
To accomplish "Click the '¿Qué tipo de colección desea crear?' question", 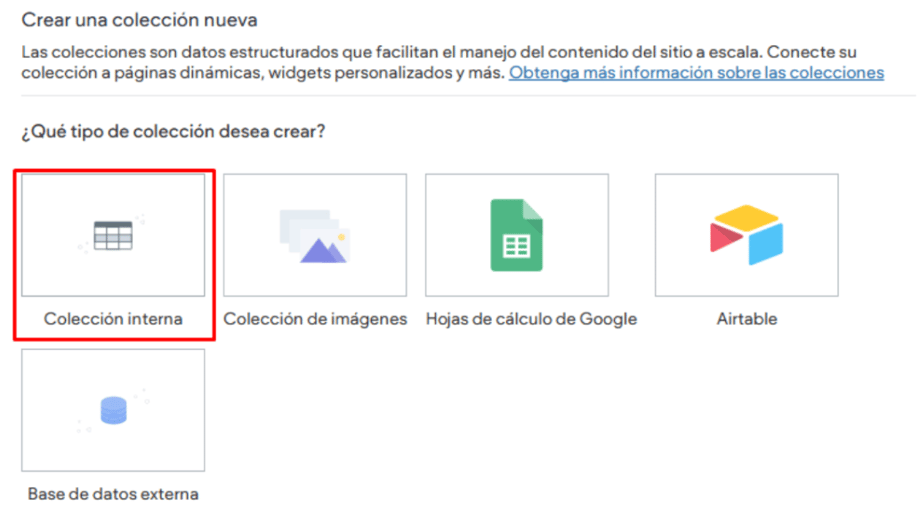I will click(x=172, y=132).
